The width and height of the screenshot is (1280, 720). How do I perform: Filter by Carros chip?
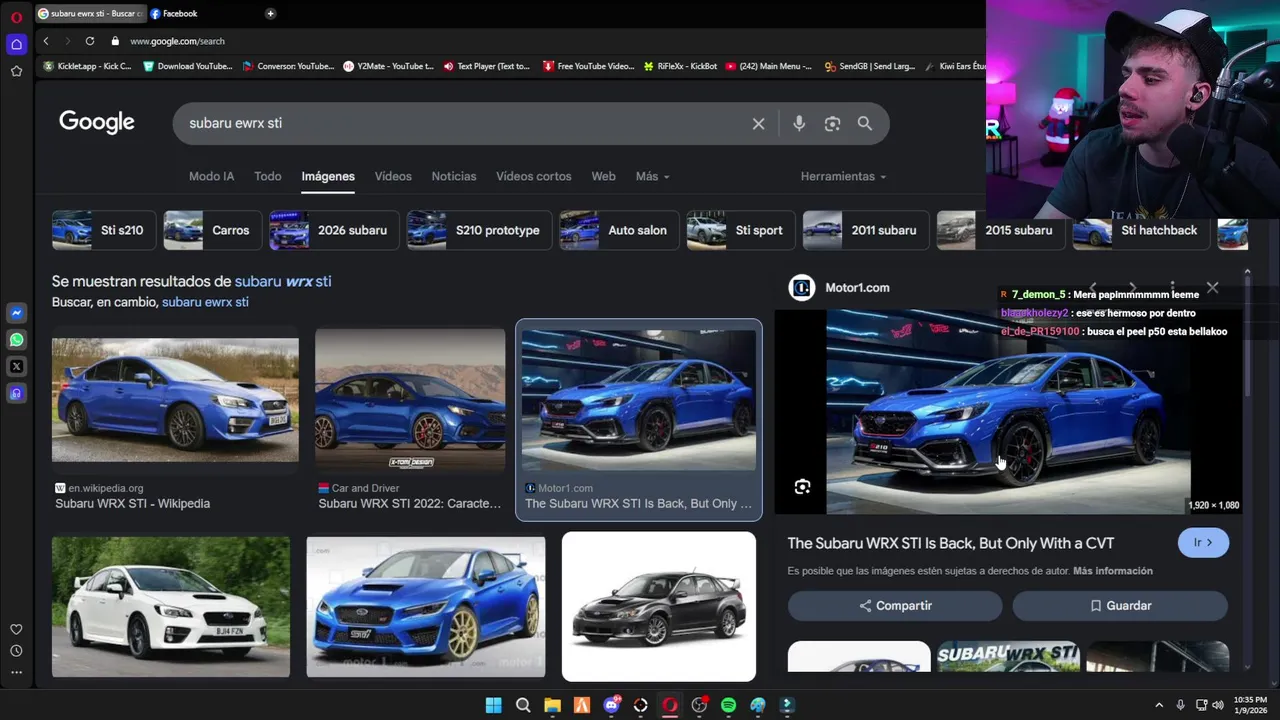(x=212, y=230)
